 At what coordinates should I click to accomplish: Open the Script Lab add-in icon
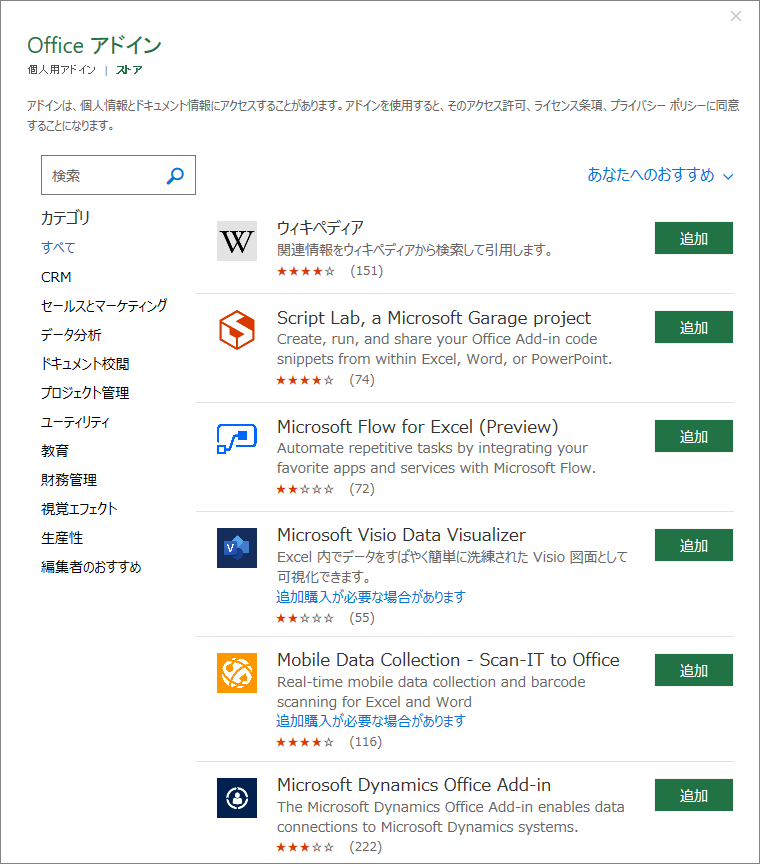(x=237, y=330)
